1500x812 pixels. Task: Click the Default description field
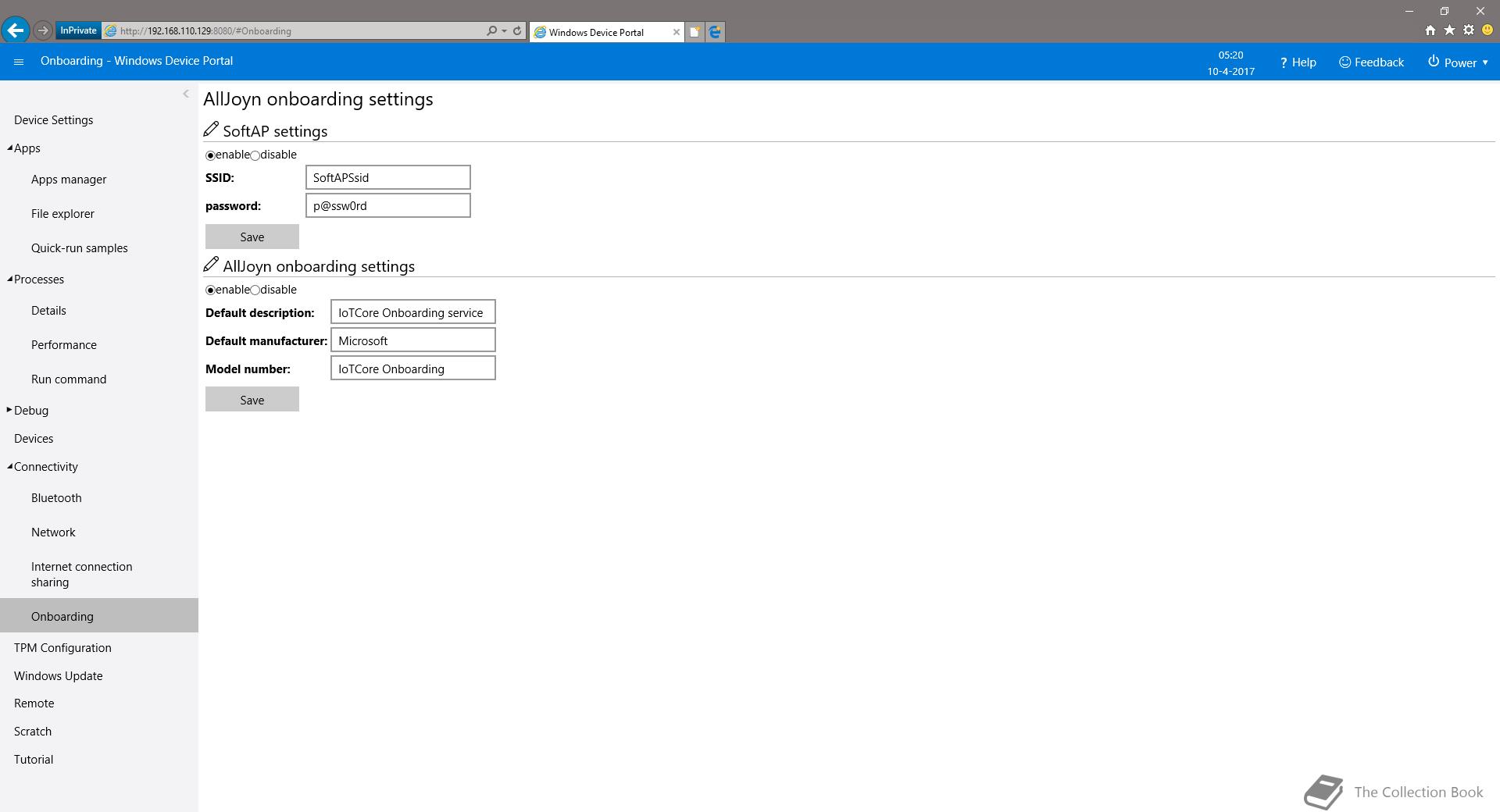[x=413, y=312]
